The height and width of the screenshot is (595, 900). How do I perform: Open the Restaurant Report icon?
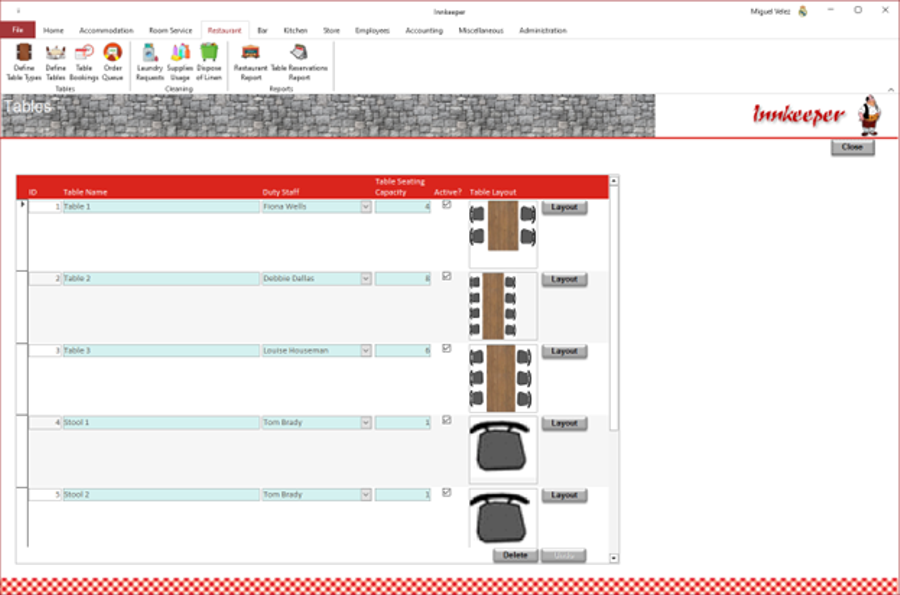coord(251,62)
